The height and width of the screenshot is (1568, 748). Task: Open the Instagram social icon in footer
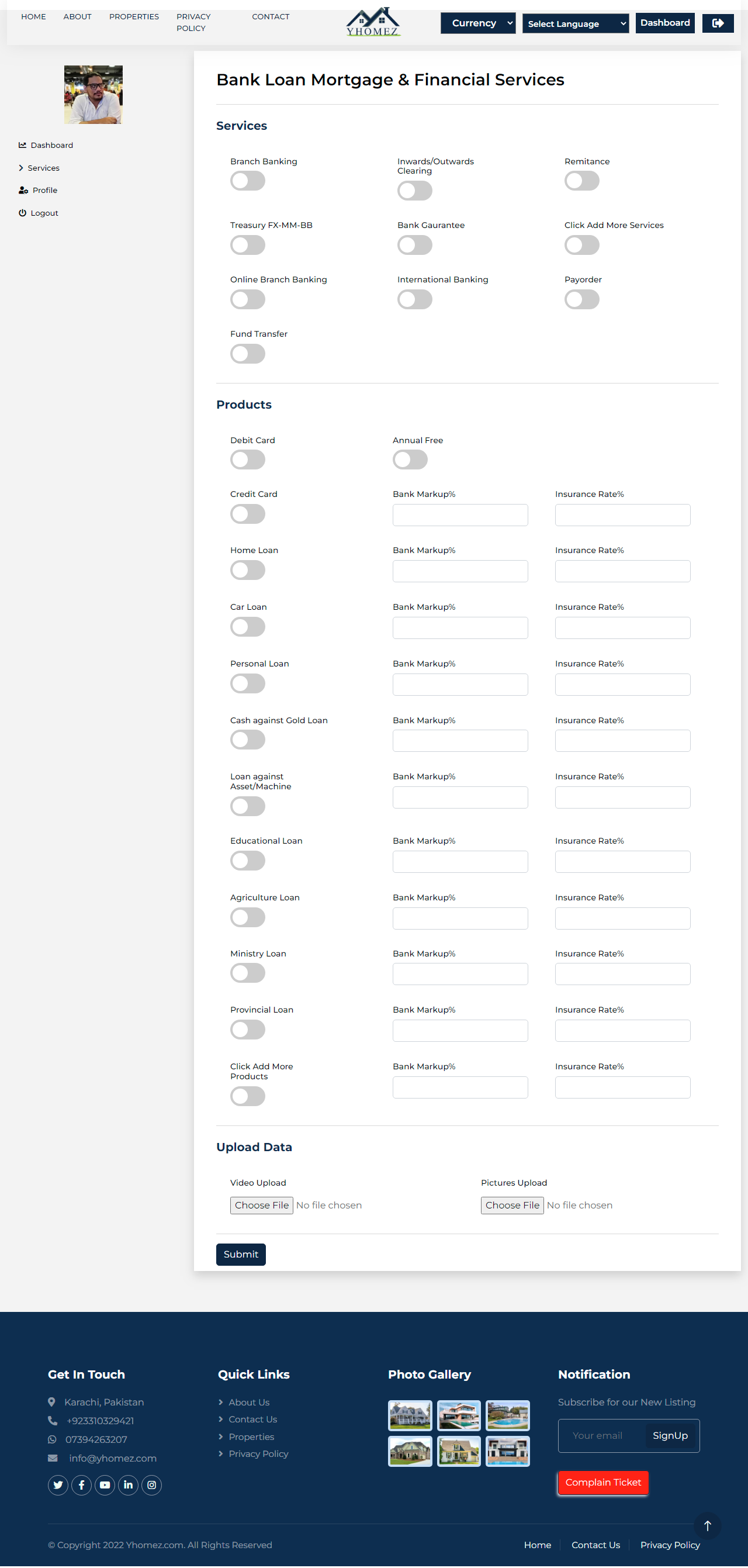click(151, 1484)
